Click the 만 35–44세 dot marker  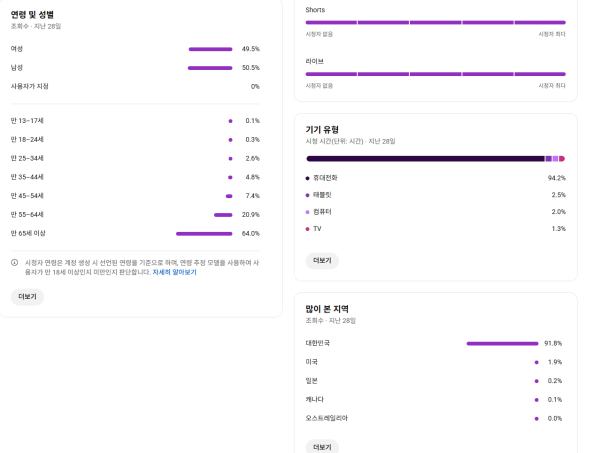230,177
